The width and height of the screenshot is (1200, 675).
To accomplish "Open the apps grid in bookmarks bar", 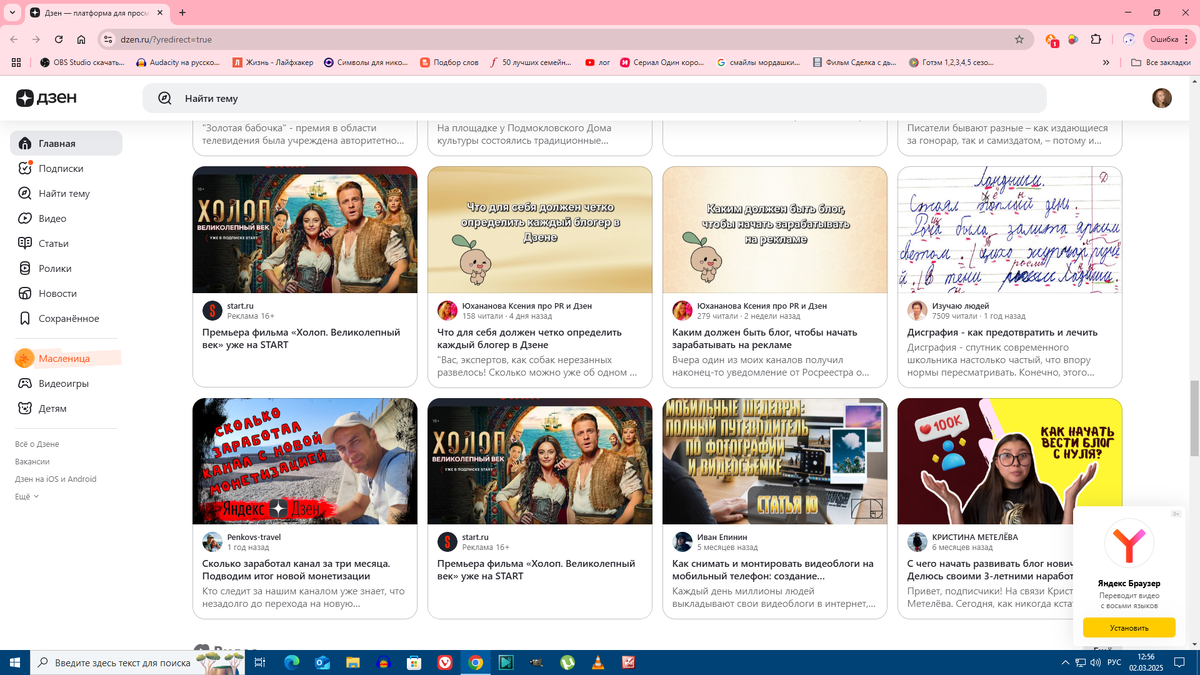I will pyautogui.click(x=15, y=62).
